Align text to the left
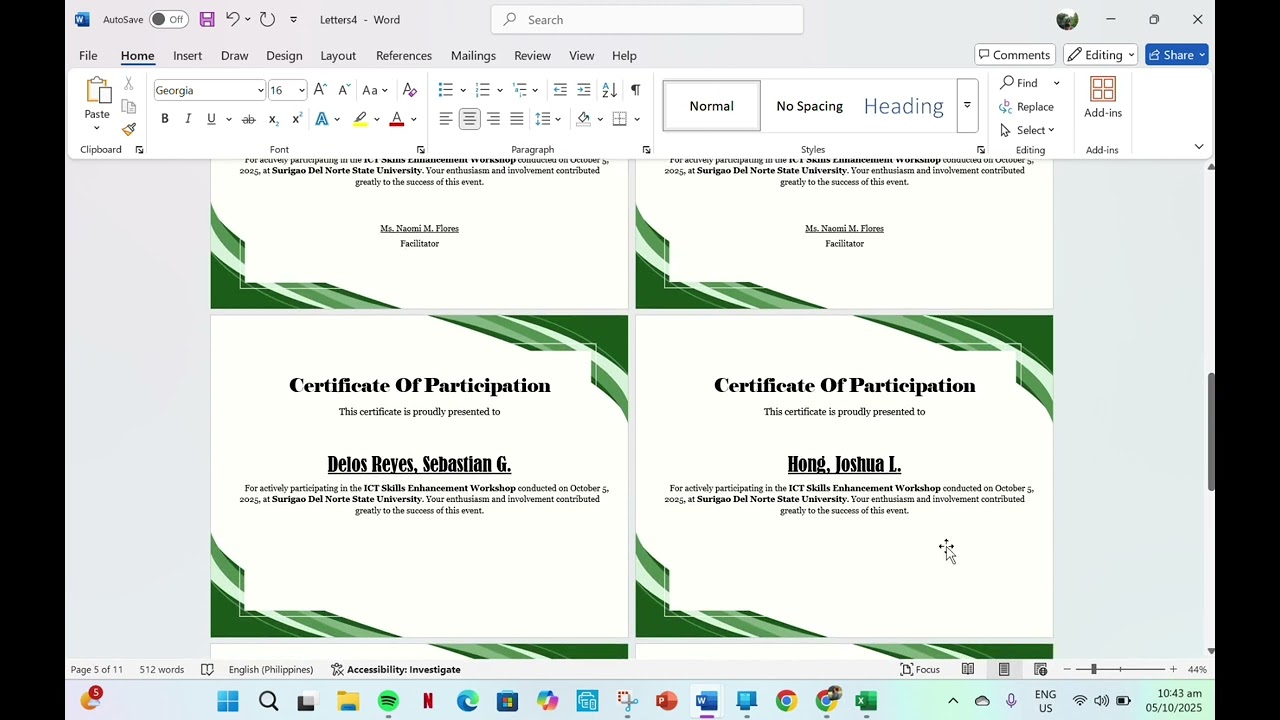Screen dimensions: 1280x720 [x=445, y=119]
